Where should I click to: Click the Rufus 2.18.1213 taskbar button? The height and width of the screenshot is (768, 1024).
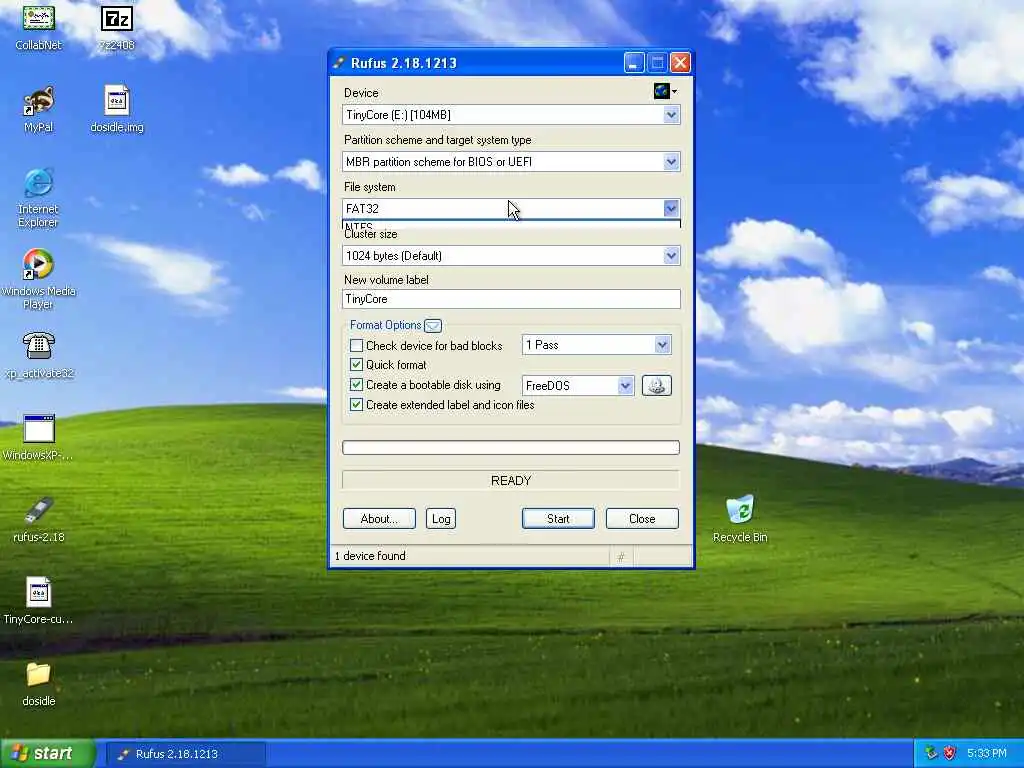(x=185, y=754)
